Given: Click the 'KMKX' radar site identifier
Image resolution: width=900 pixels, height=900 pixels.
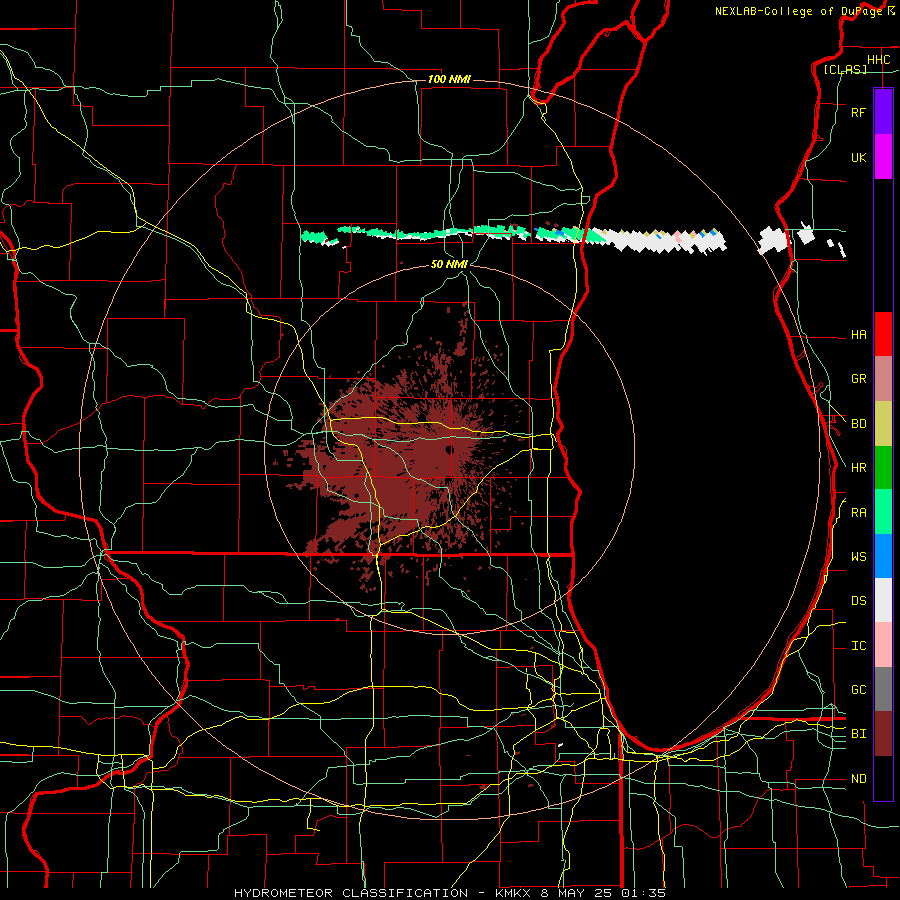Looking at the screenshot, I should tap(513, 893).
